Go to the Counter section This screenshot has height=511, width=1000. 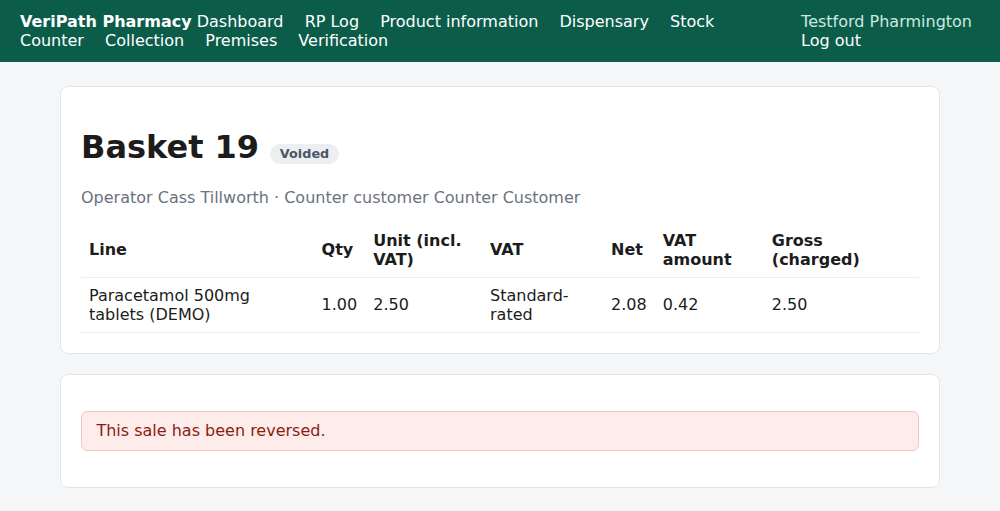(52, 41)
